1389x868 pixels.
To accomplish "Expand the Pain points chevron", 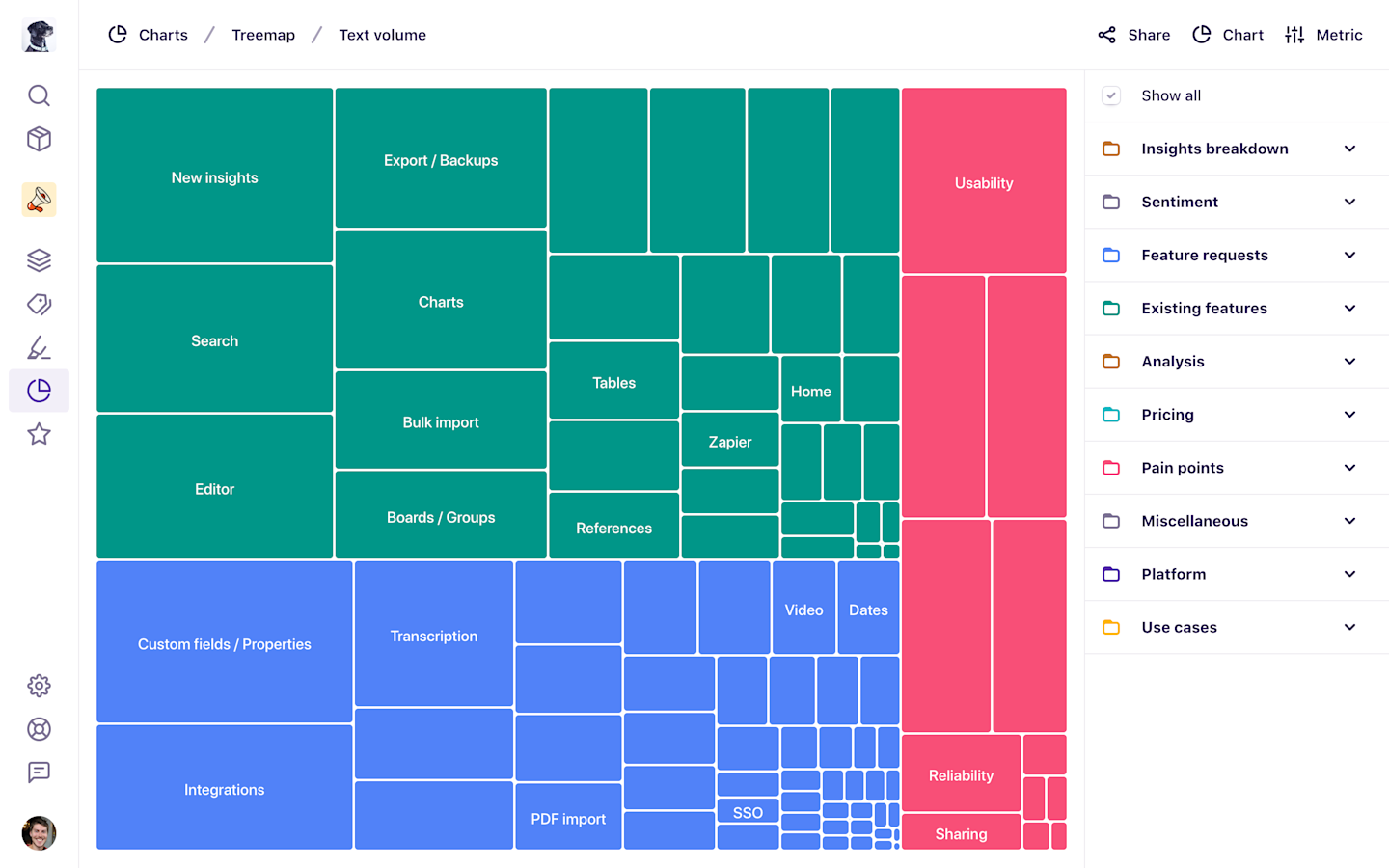I will coord(1349,467).
